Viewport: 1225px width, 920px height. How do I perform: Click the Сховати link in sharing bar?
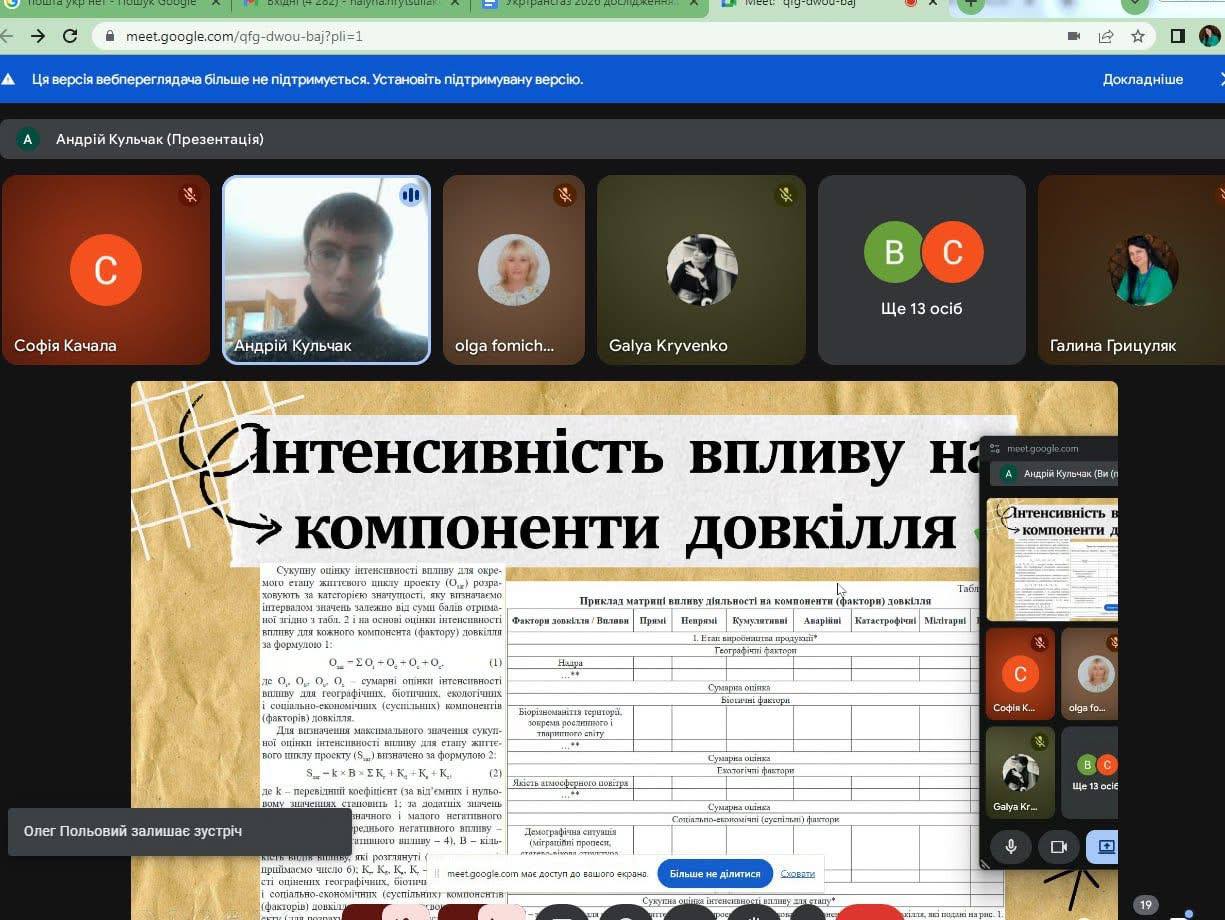pyautogui.click(x=798, y=873)
